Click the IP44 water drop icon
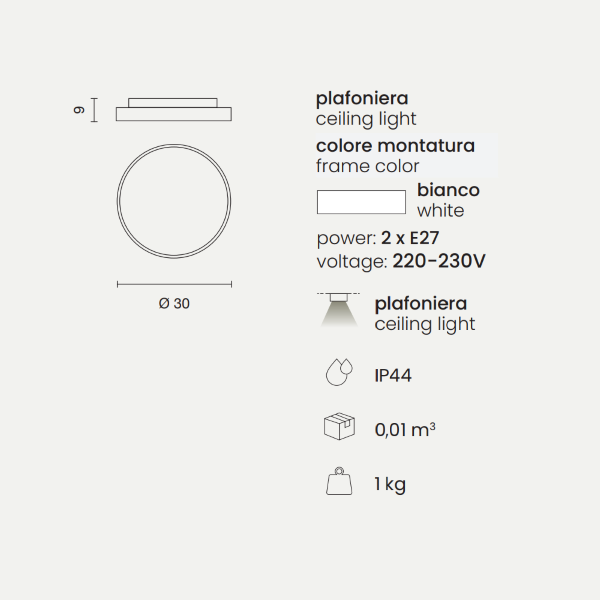Image resolution: width=600 pixels, height=600 pixels. pyautogui.click(x=339, y=374)
